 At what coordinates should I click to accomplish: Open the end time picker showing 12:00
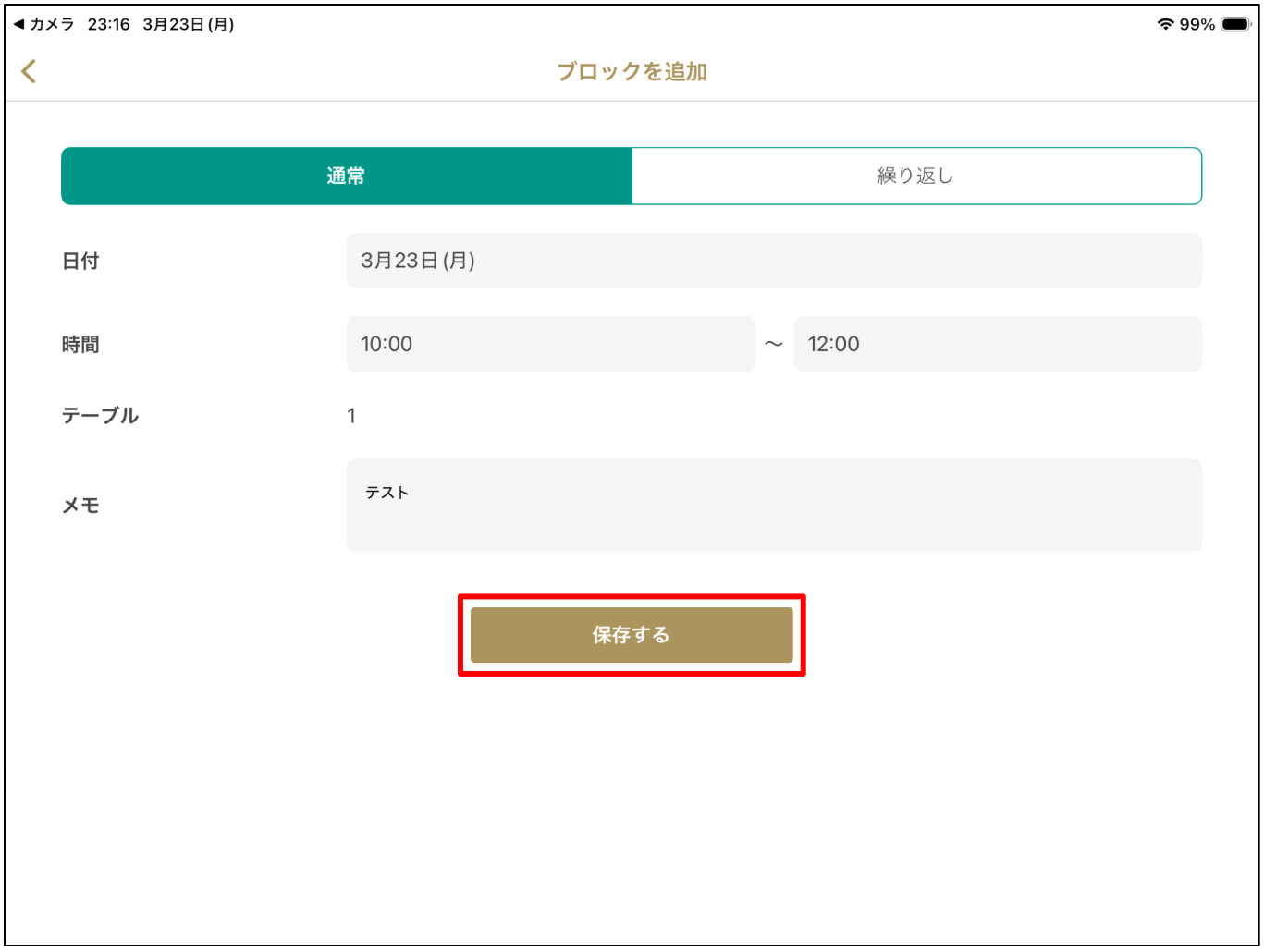coord(997,344)
